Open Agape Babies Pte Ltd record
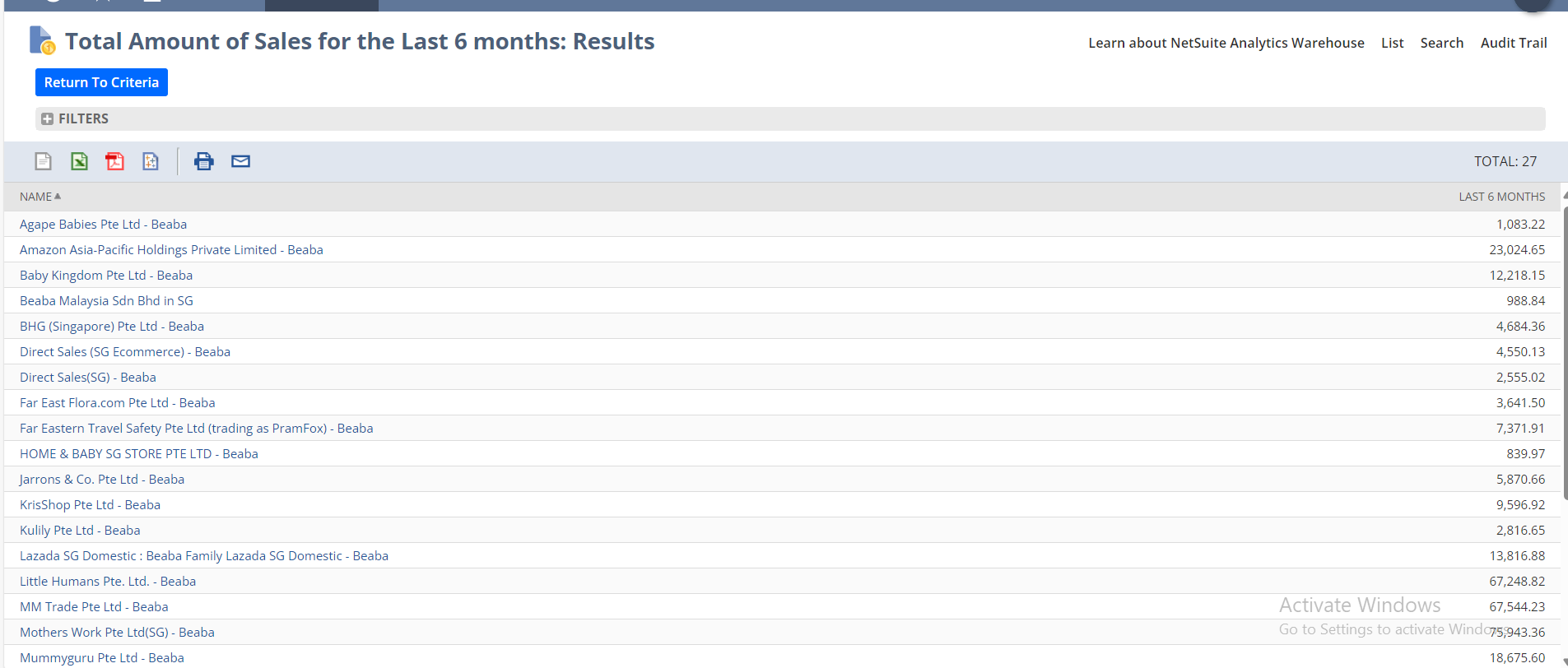The height and width of the screenshot is (668, 1568). (x=103, y=225)
